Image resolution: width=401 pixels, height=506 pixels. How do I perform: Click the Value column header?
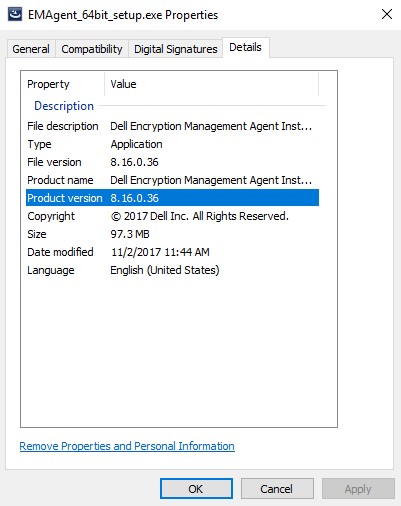pyautogui.click(x=212, y=84)
